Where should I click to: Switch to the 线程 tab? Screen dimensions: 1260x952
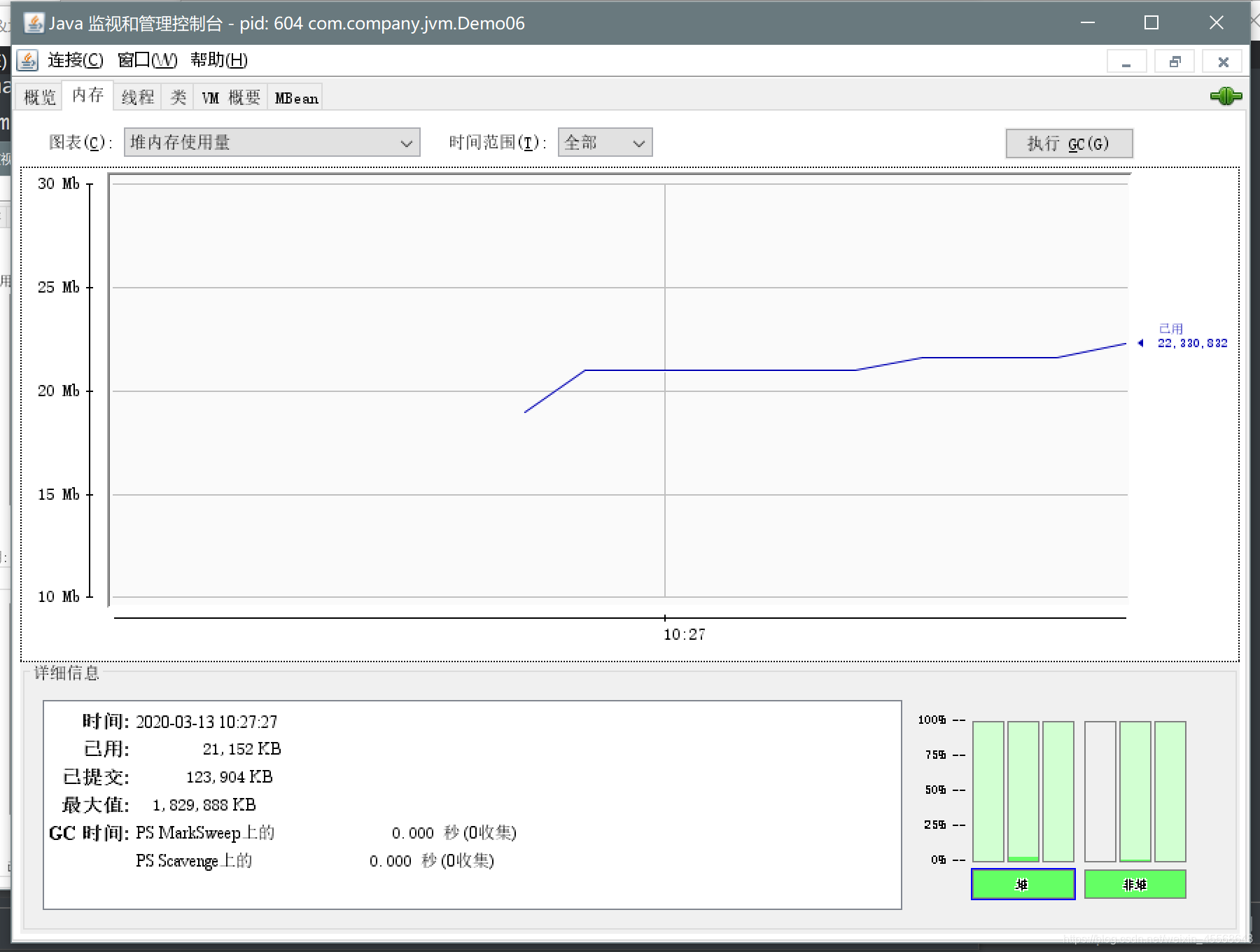[137, 97]
